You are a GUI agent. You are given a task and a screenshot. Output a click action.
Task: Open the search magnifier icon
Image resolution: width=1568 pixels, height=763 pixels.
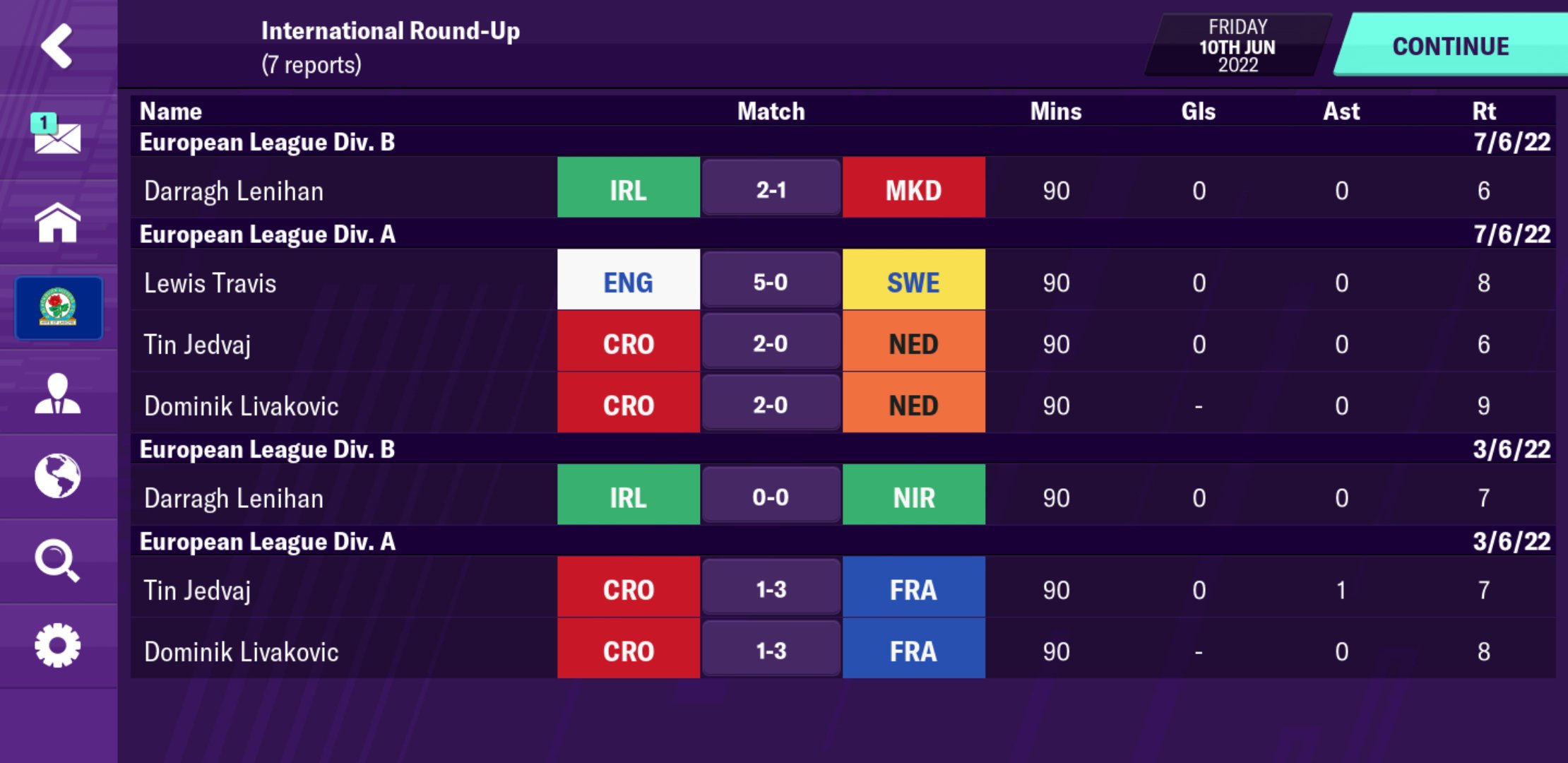57,561
